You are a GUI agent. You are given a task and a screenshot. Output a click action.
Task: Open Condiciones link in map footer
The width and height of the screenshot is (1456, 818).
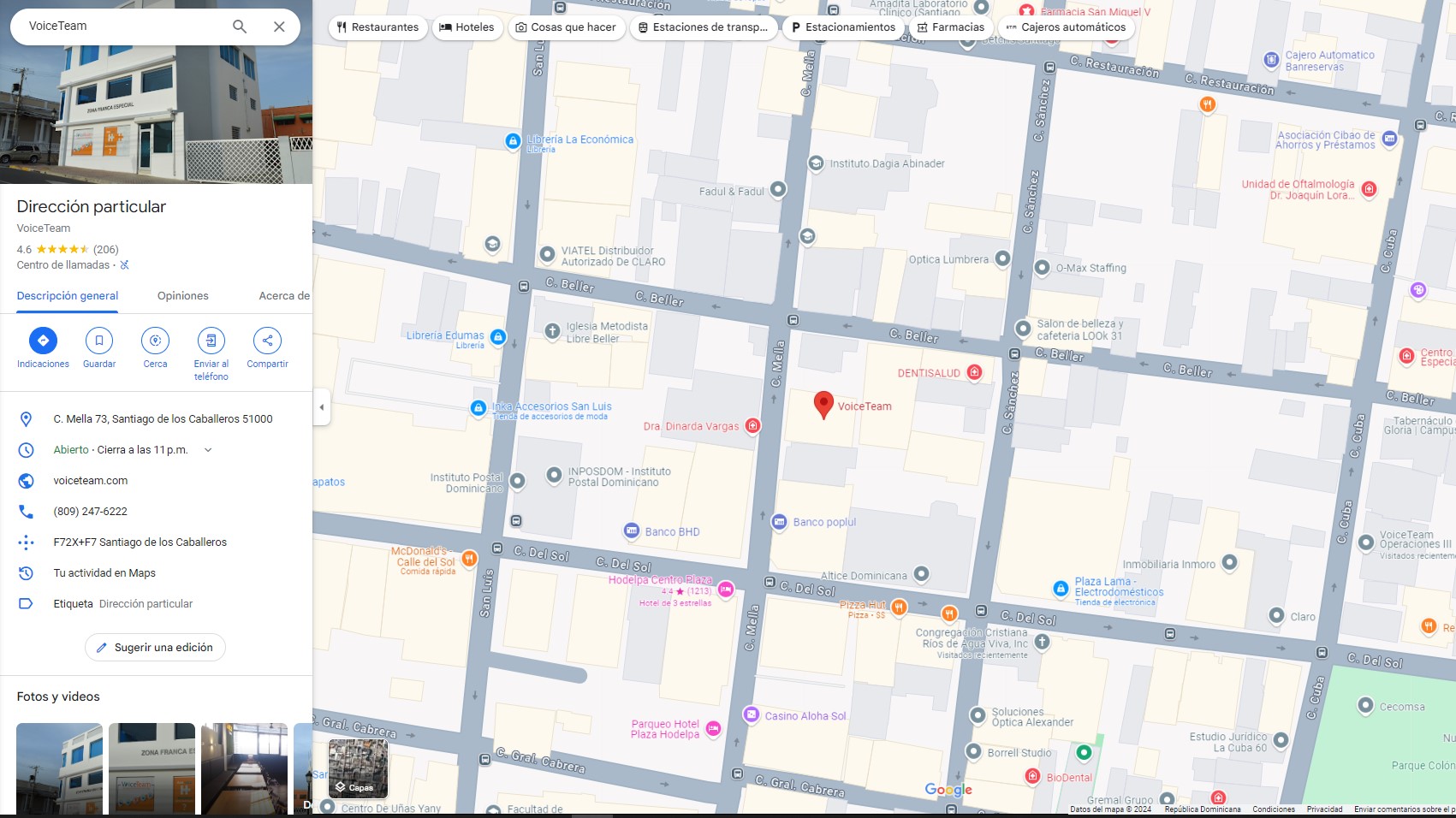(x=1274, y=809)
